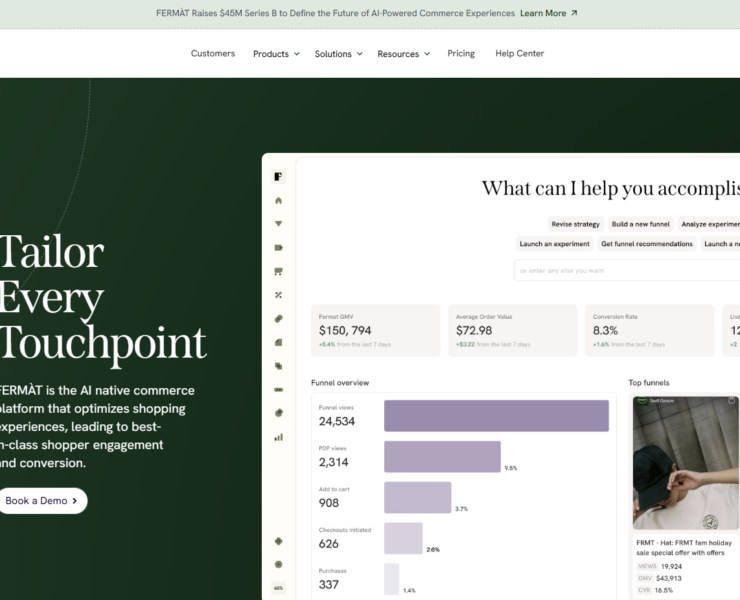Click the Purchases bar showing 1.4%
The width and height of the screenshot is (740, 600).
click(391, 579)
